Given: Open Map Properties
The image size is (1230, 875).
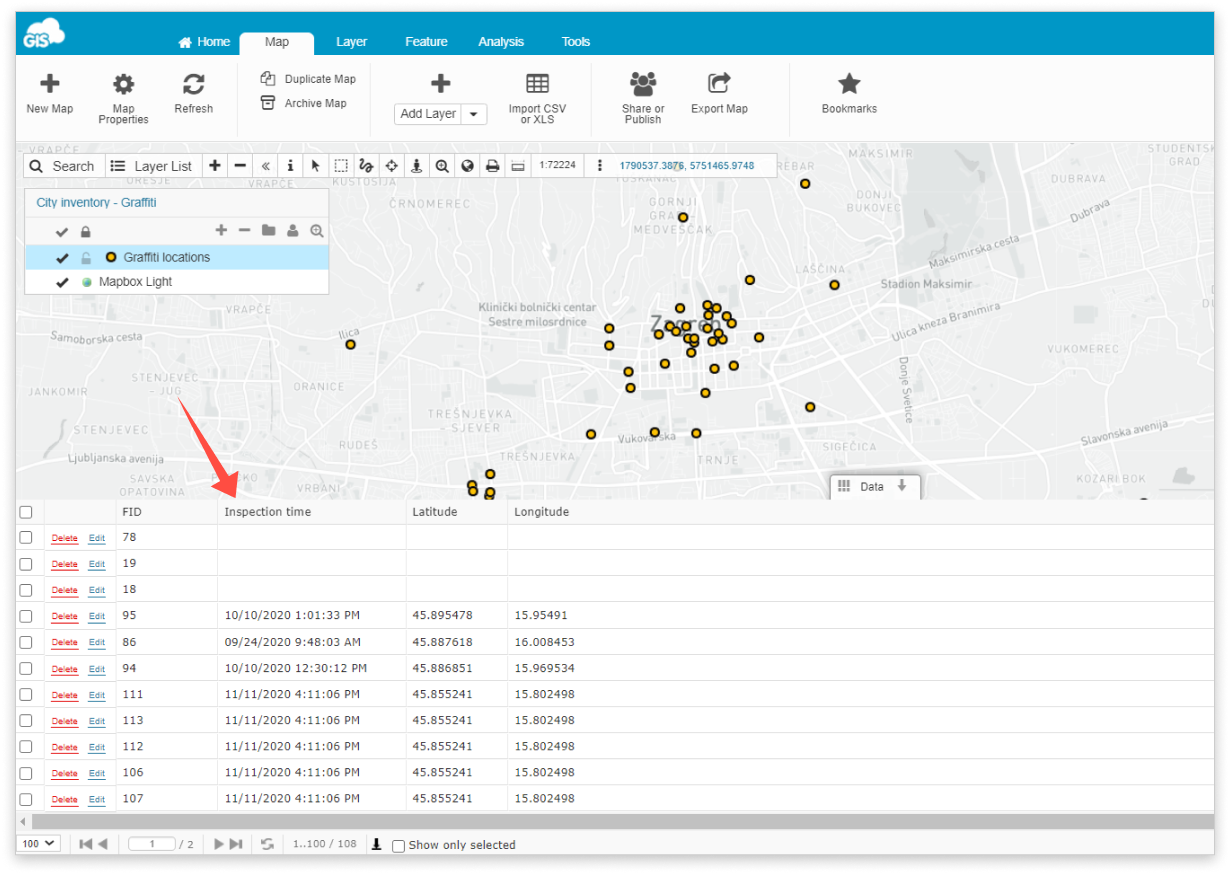Looking at the screenshot, I should pyautogui.click(x=122, y=96).
